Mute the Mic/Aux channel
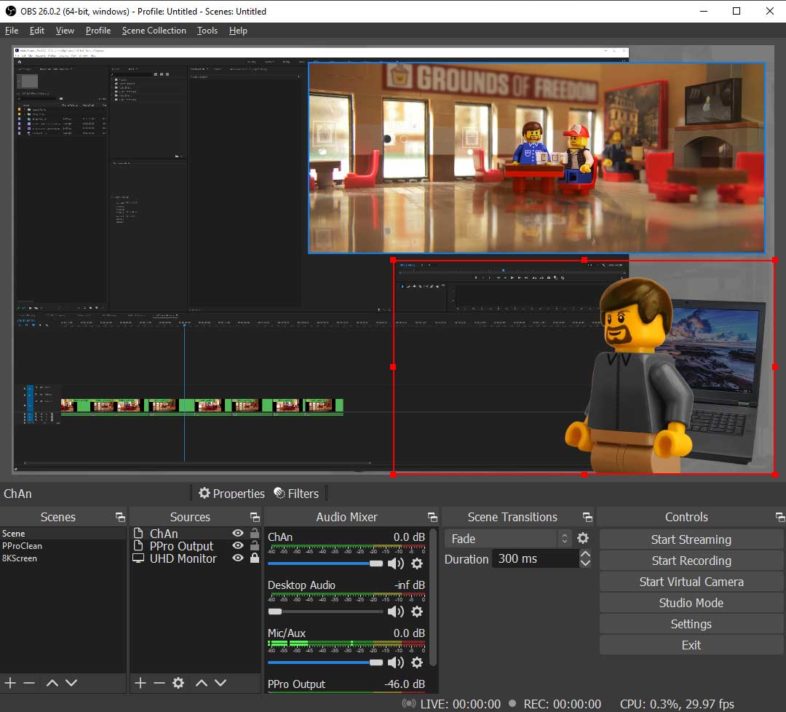Viewport: 786px width, 712px height. tap(396, 662)
